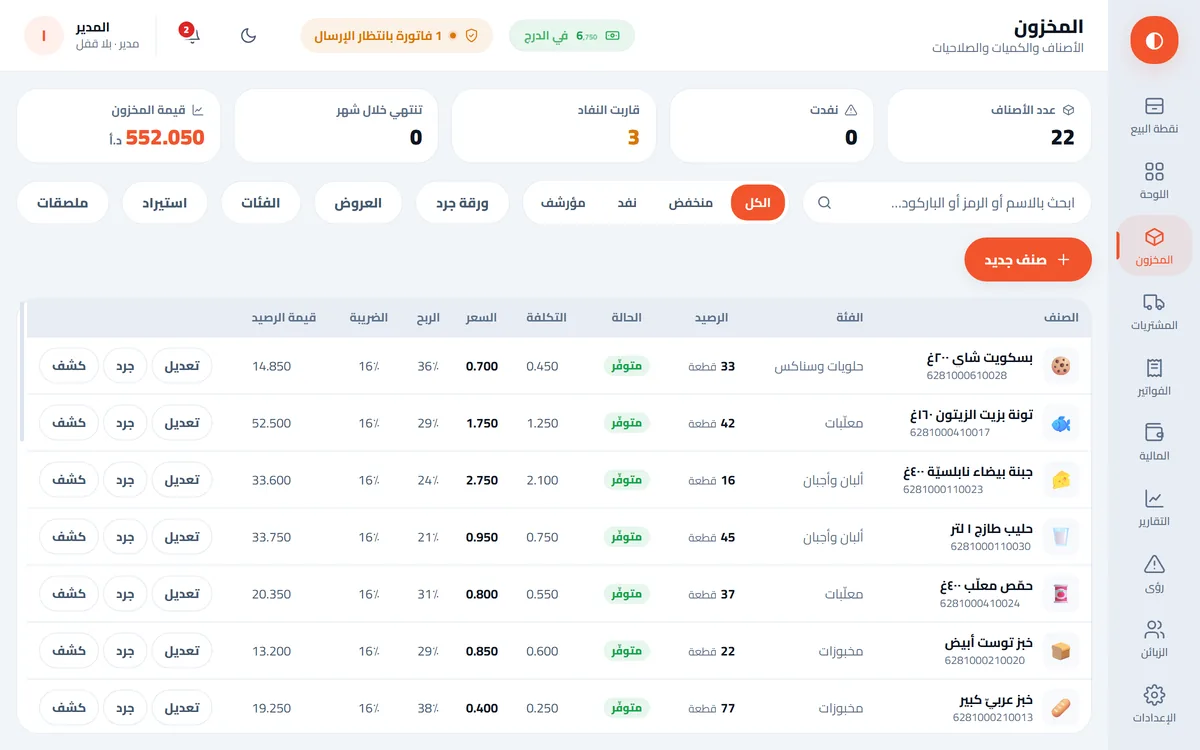Open التقارير reports chart icon
Screen dimensions: 1200x750
click(x=1154, y=498)
